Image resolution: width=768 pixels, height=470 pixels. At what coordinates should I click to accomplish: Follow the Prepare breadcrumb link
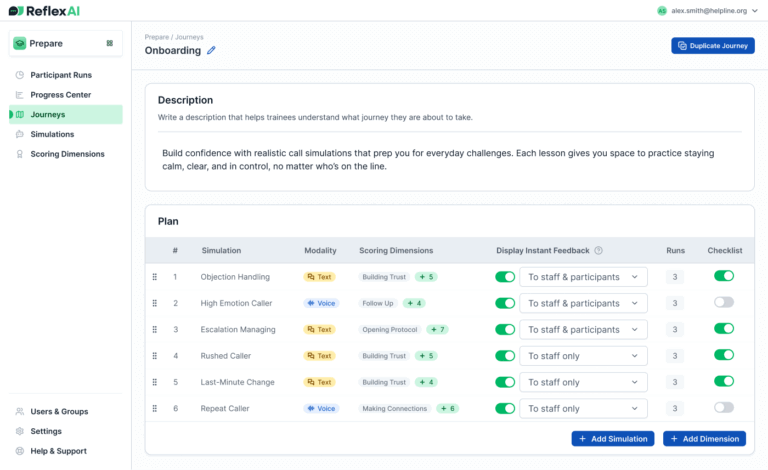[157, 37]
